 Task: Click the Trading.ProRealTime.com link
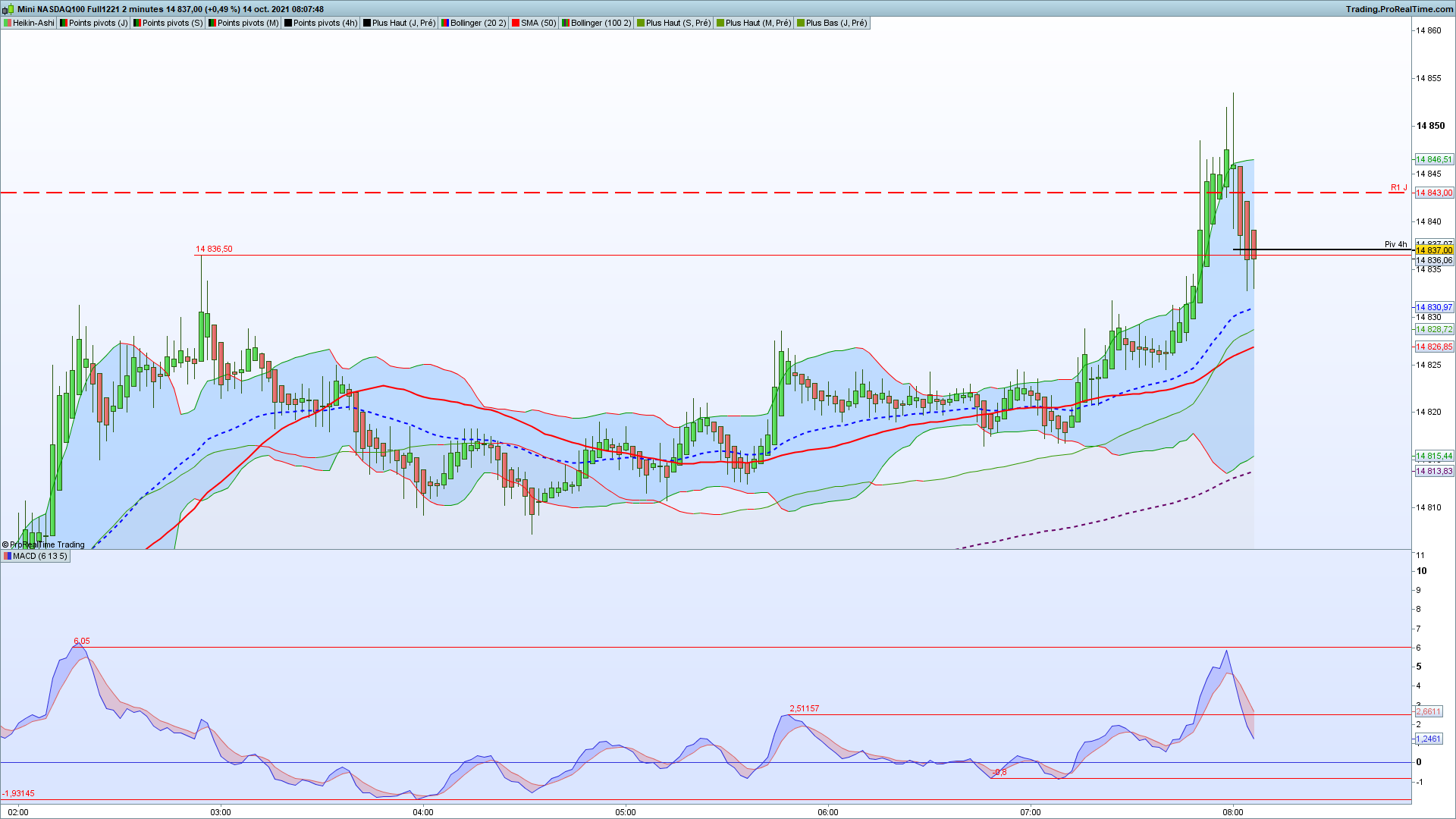coord(1399,9)
